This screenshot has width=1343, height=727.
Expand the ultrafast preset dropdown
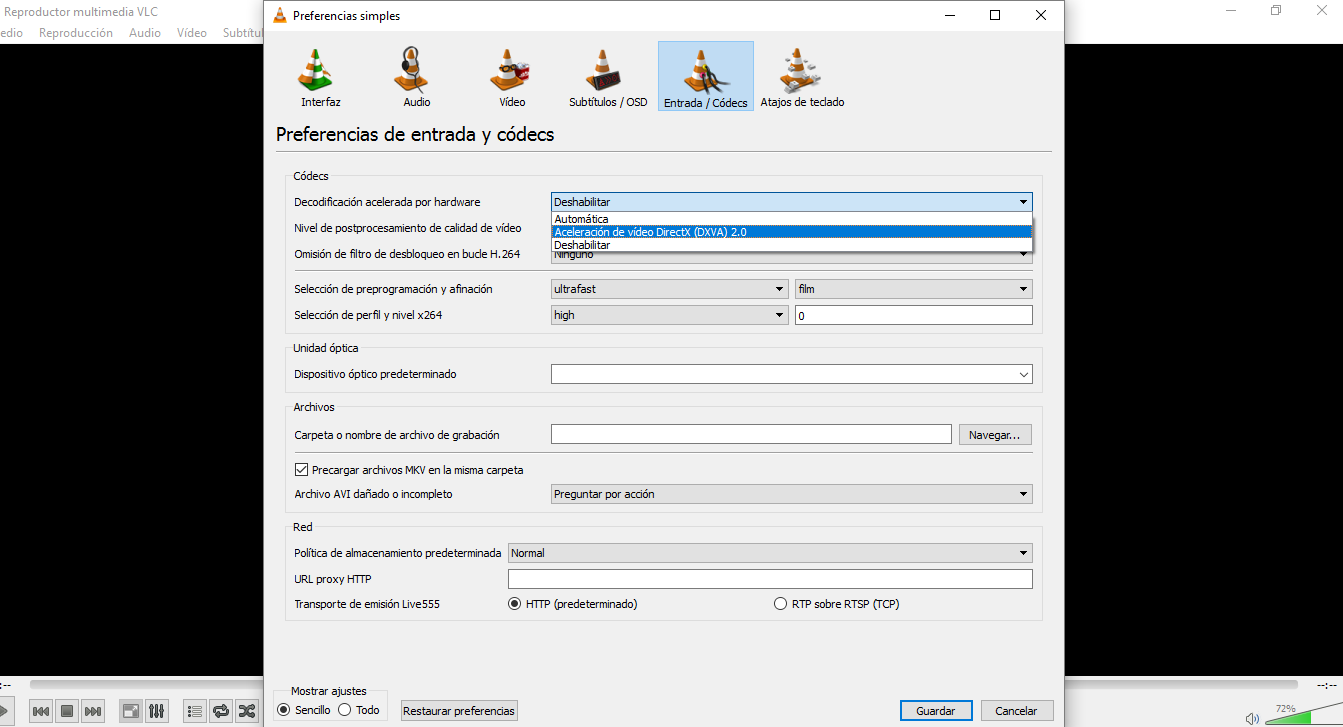click(669, 289)
